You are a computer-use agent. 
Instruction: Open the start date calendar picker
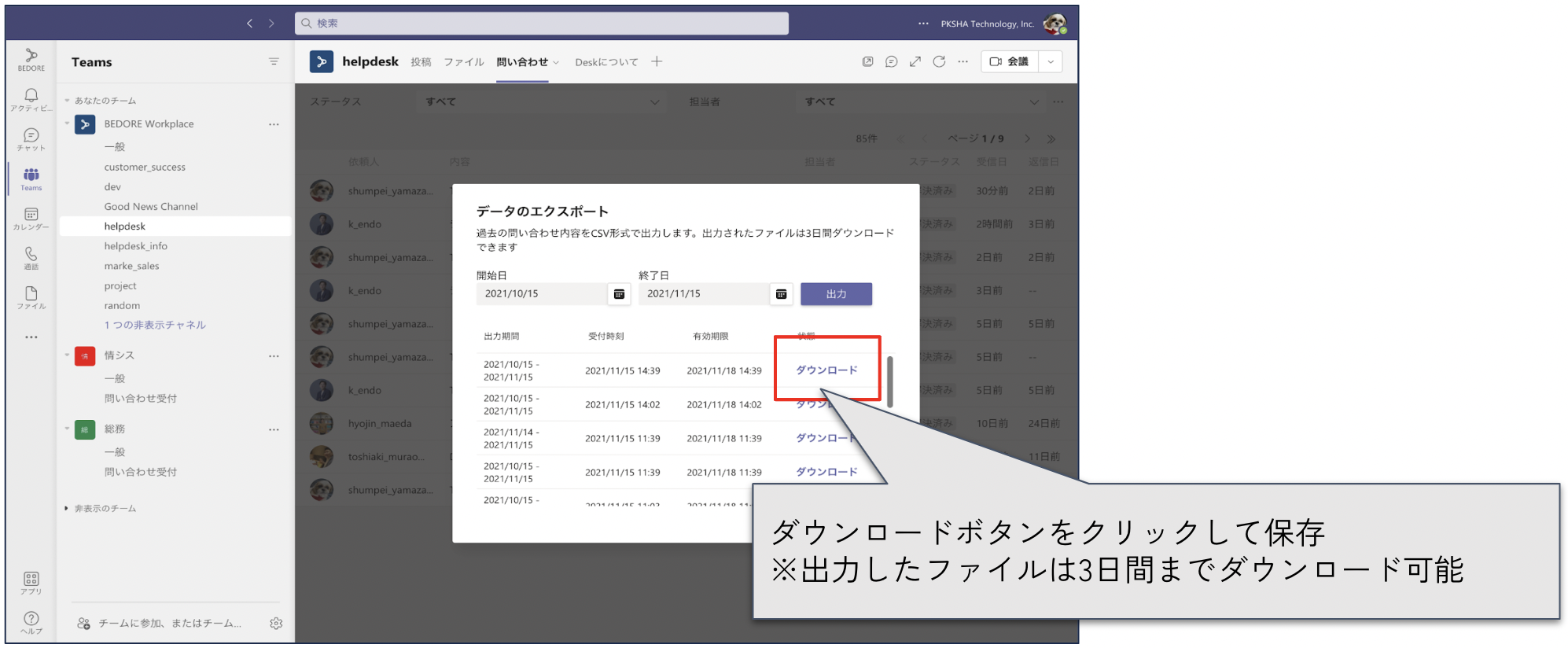[x=619, y=294]
